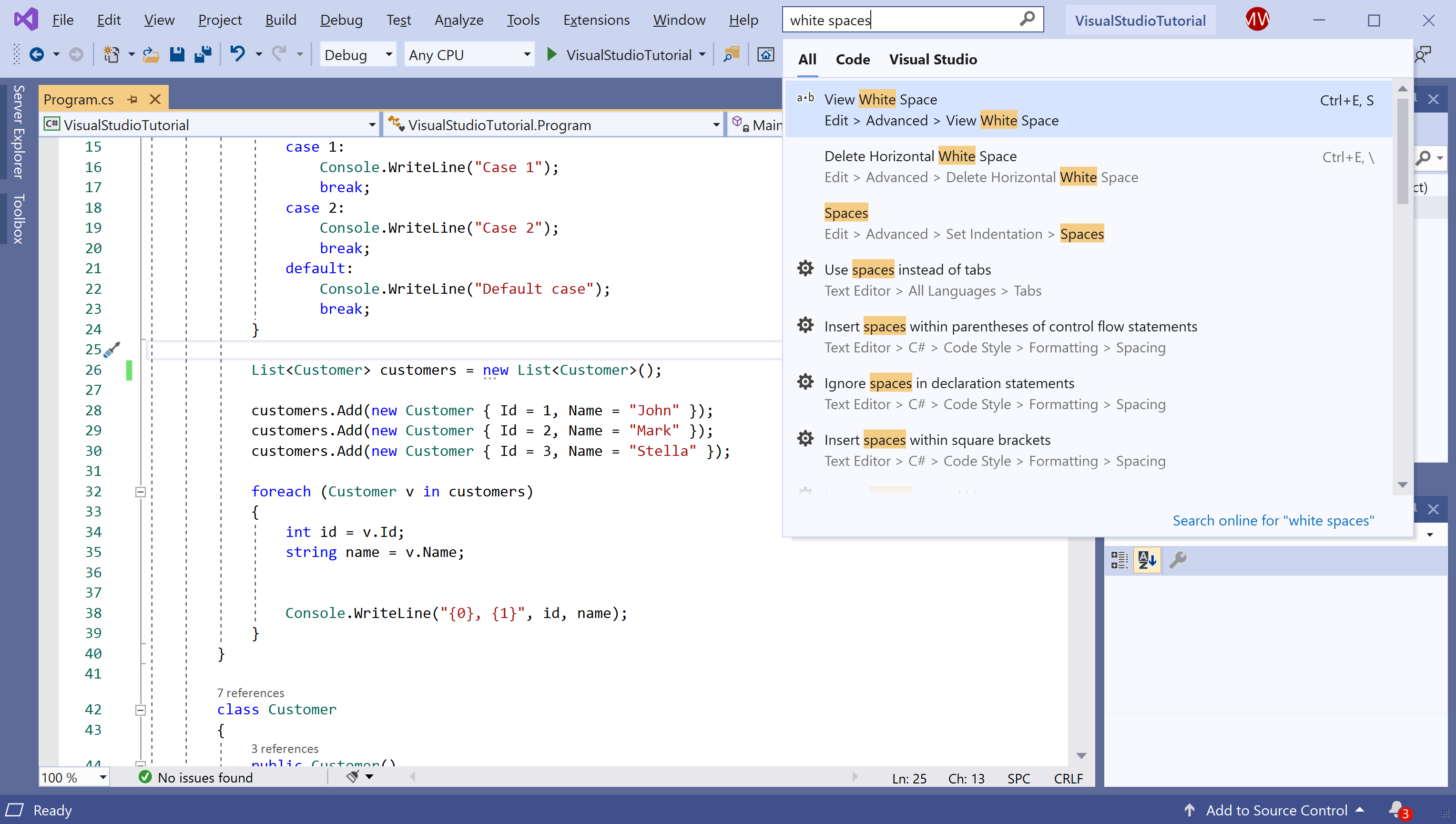1456x824 pixels.
Task: Open the 100 % zoom level dropdown
Action: coord(103,778)
